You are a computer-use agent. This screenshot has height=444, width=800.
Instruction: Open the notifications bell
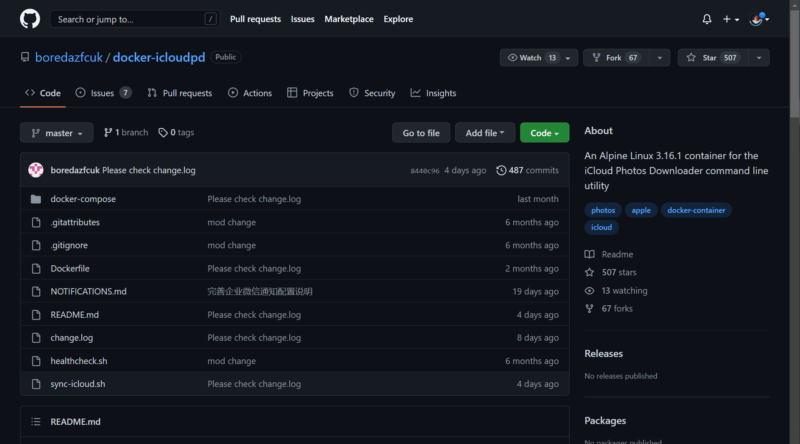pyautogui.click(x=707, y=19)
